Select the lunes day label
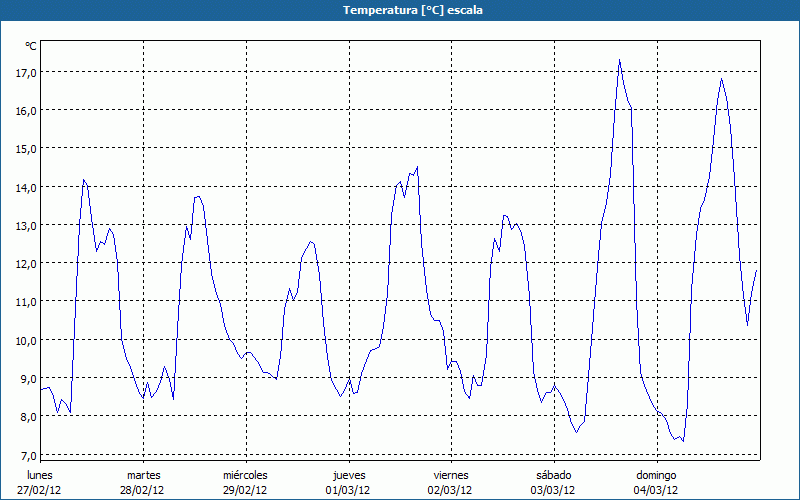This screenshot has width=800, height=500. click(40, 475)
